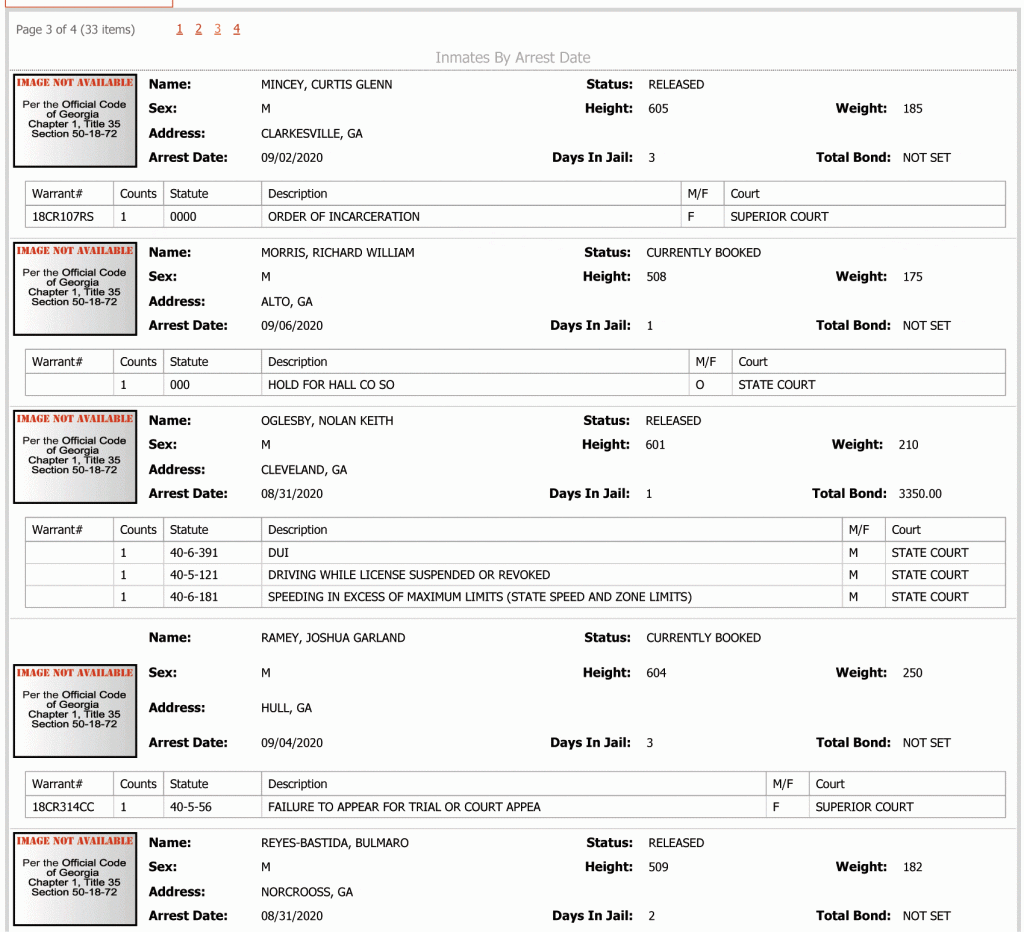Image resolution: width=1024 pixels, height=932 pixels.
Task: Select page 3 link
Action: [217, 29]
